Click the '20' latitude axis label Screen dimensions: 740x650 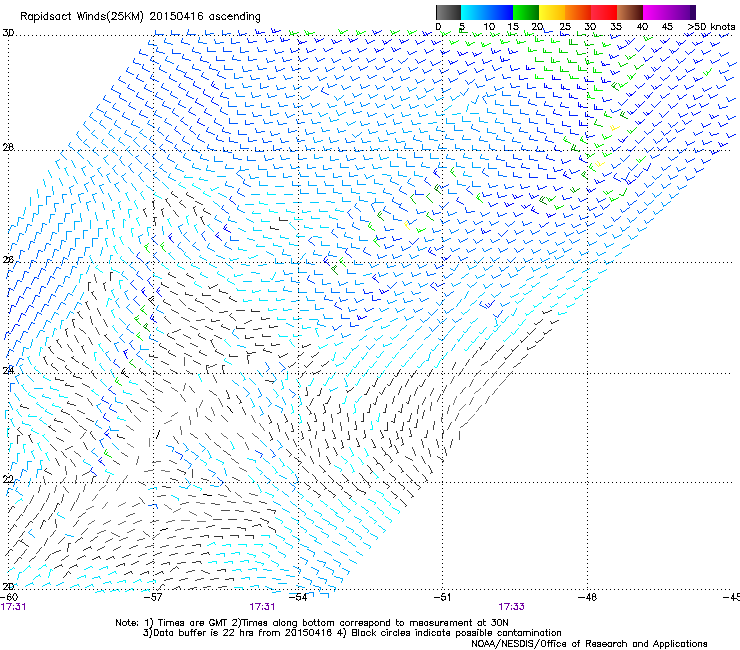(x=8, y=586)
